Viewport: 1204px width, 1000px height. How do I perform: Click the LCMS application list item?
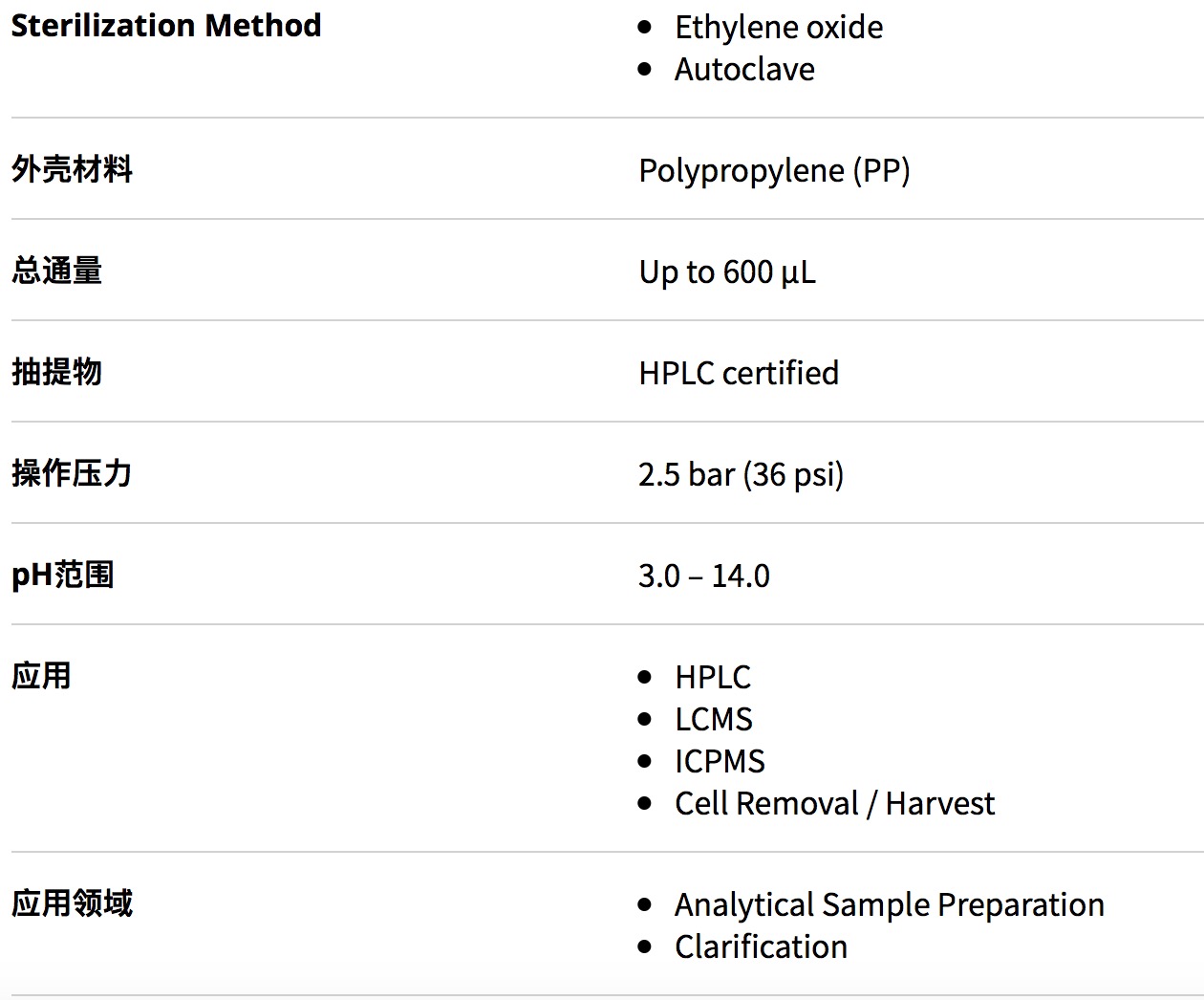point(713,720)
